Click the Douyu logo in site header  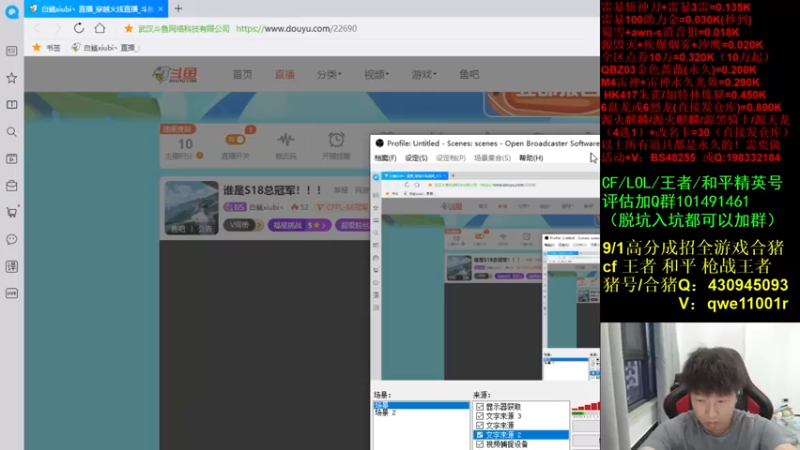[175, 74]
